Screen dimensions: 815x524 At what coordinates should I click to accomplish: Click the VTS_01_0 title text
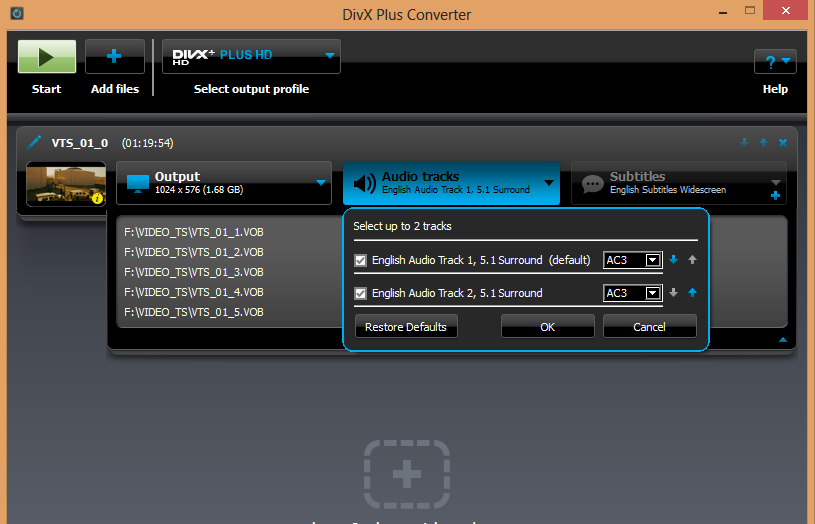(x=80, y=143)
